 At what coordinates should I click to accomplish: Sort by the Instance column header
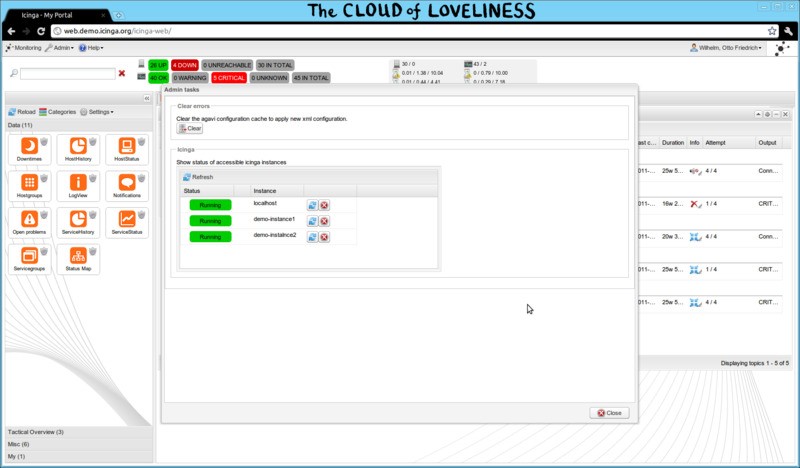pyautogui.click(x=277, y=191)
